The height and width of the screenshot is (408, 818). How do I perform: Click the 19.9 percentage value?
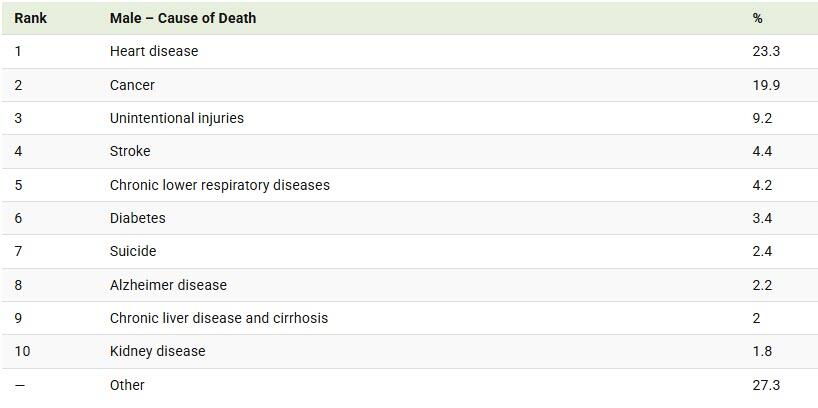[766, 85]
